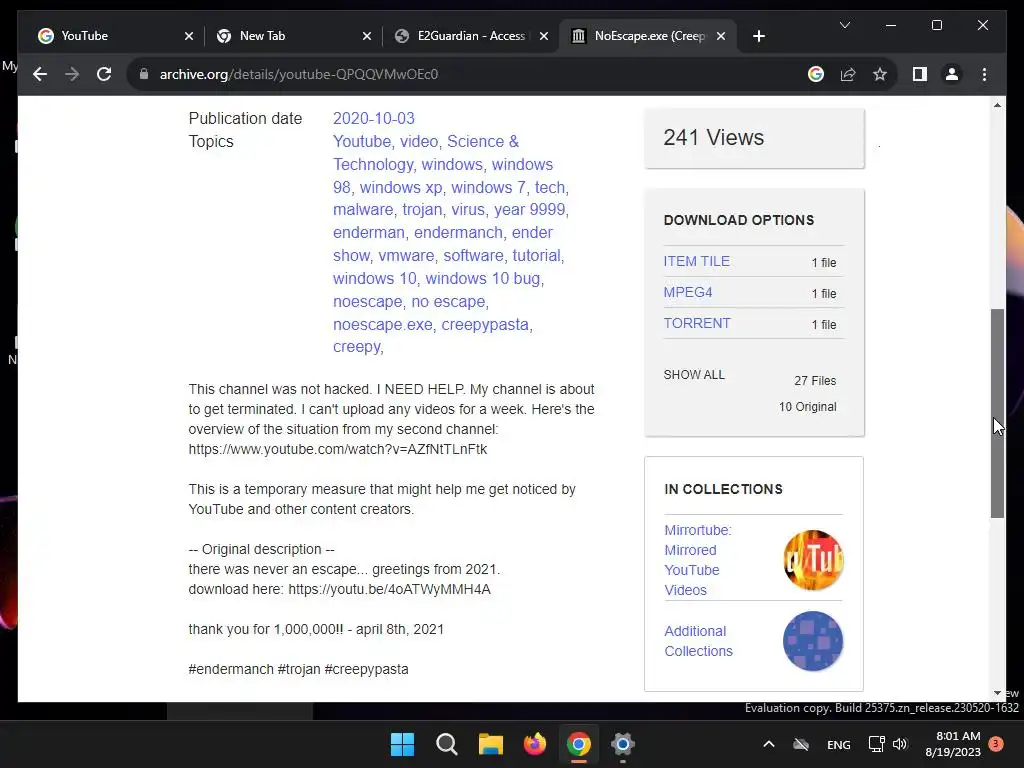Close the E2Guardian tab
Image resolution: width=1024 pixels, height=768 pixels.
[x=543, y=36]
